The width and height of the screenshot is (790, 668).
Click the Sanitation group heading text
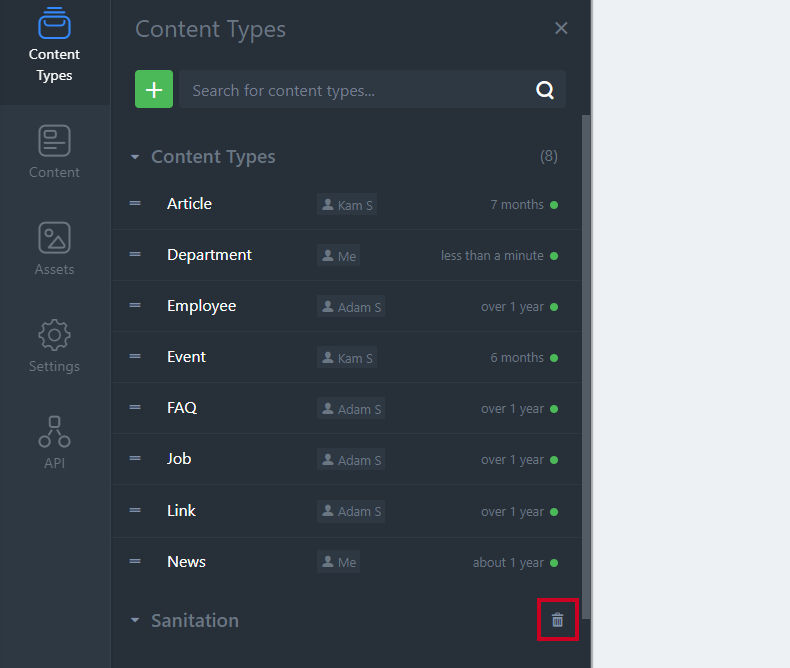click(195, 621)
